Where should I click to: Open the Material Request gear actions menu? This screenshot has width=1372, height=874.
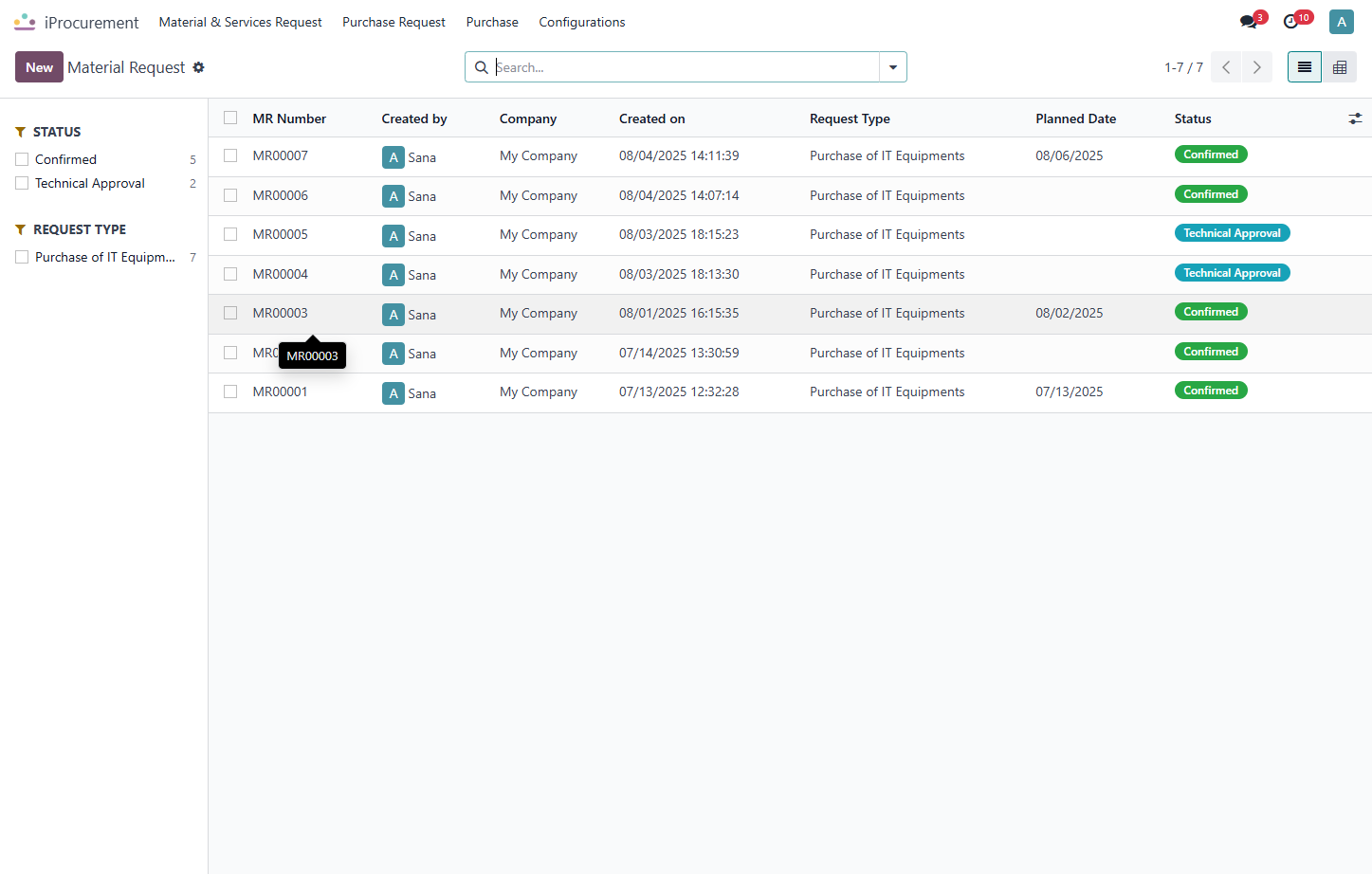tap(198, 67)
